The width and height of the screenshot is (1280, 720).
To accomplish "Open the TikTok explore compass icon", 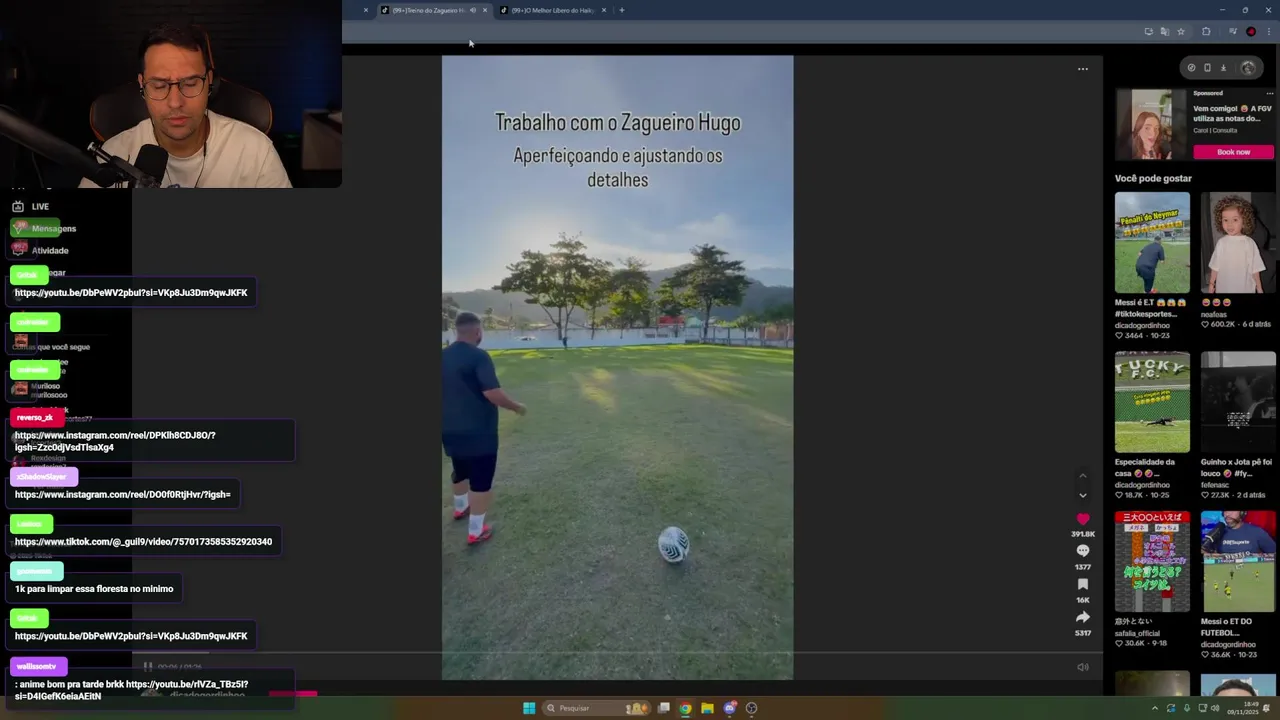I will tap(1191, 68).
